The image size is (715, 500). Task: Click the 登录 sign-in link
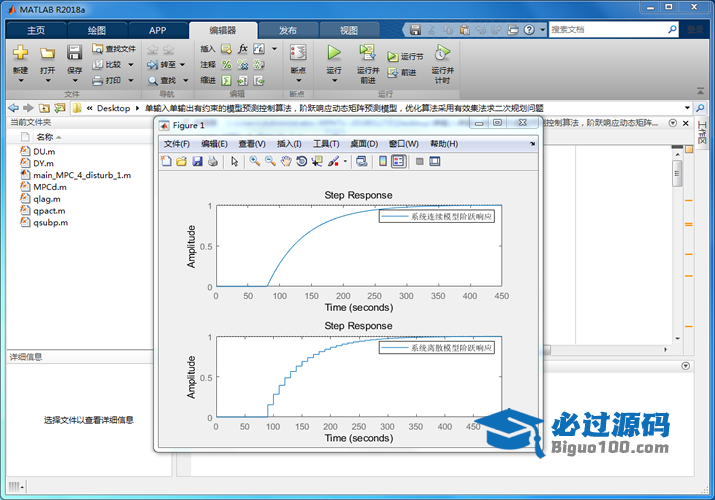click(x=694, y=30)
